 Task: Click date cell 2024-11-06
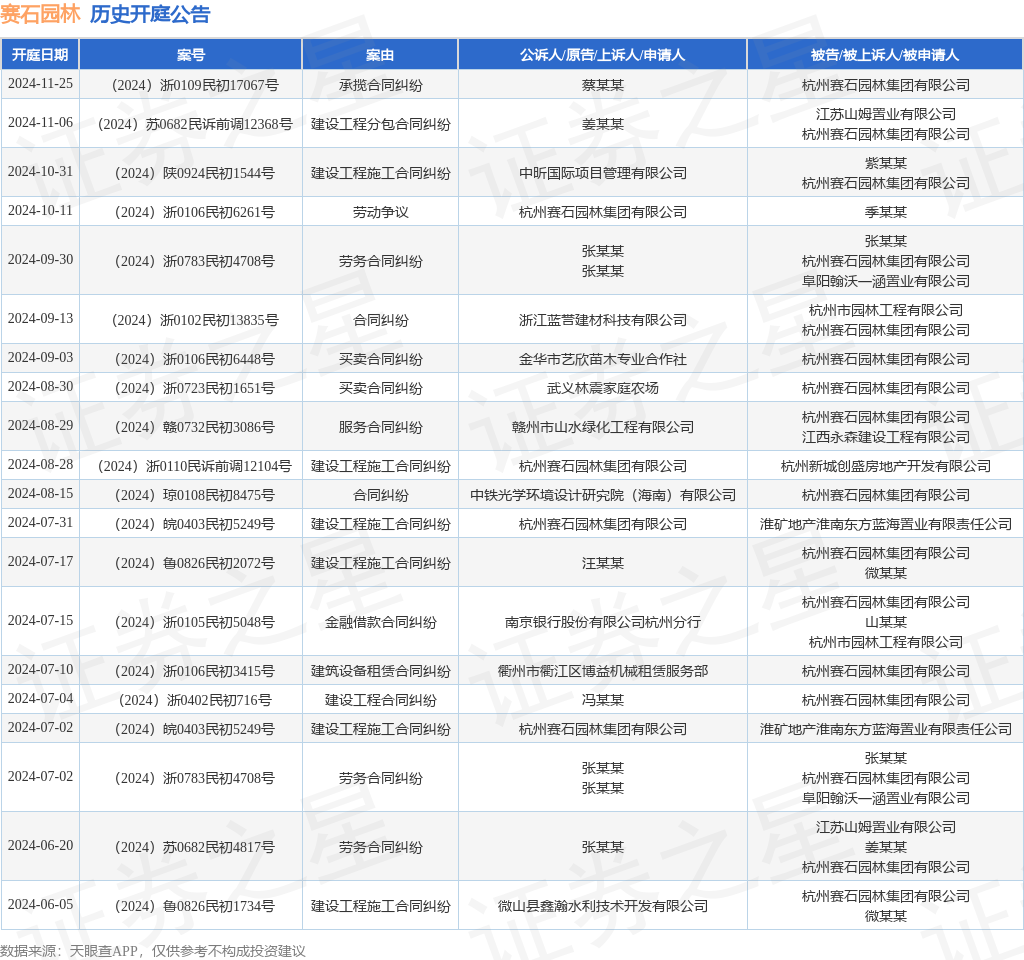(x=40, y=122)
